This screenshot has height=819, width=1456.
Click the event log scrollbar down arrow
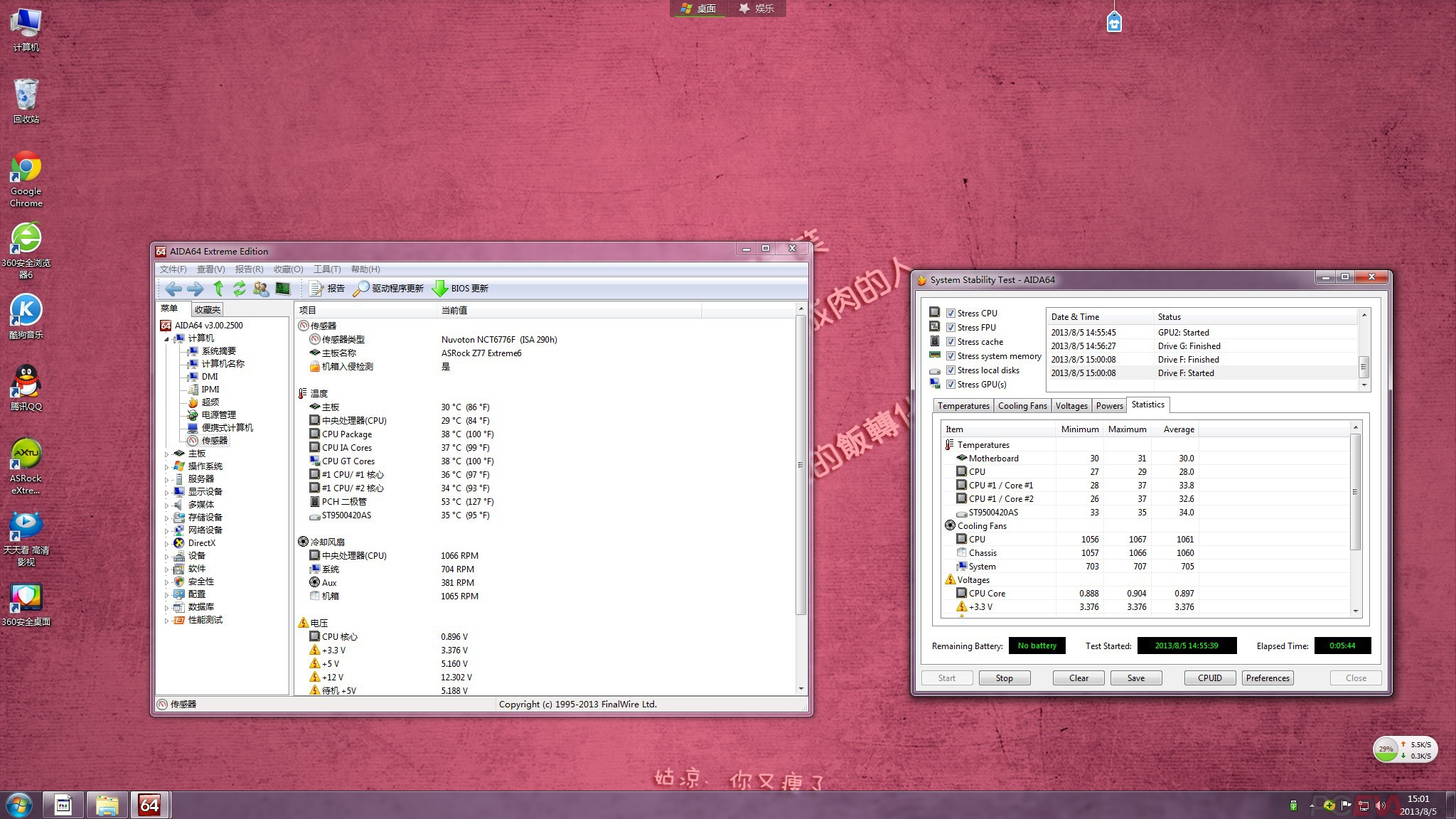click(x=1364, y=385)
